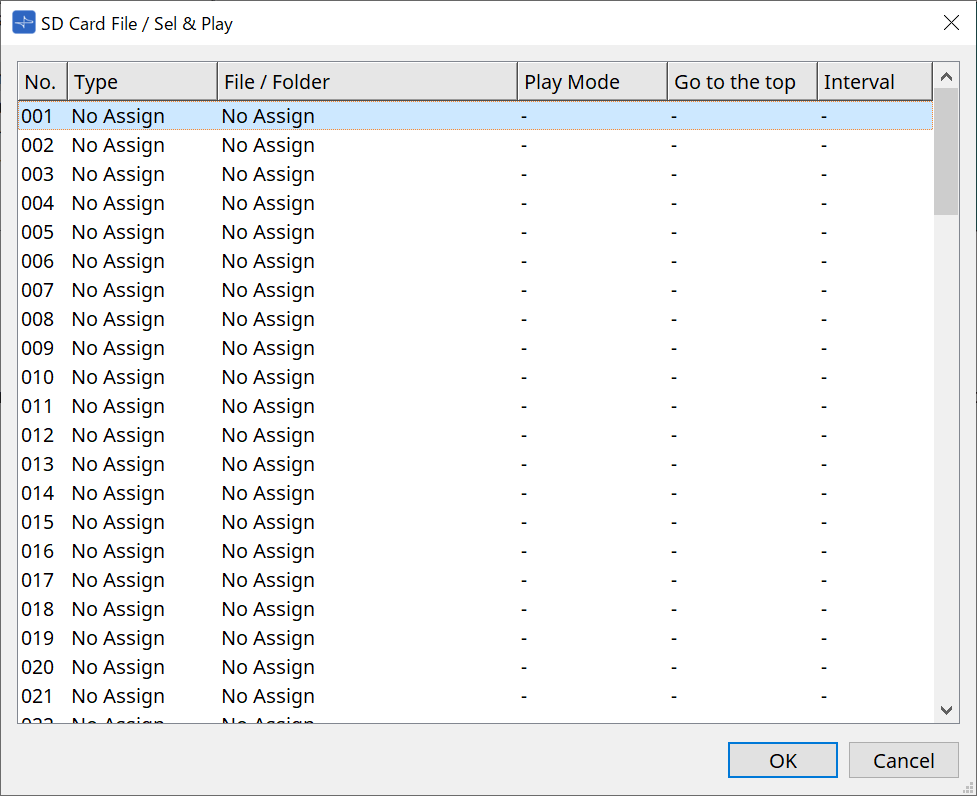977x796 pixels.
Task: Click the OK button
Action: pos(782,760)
